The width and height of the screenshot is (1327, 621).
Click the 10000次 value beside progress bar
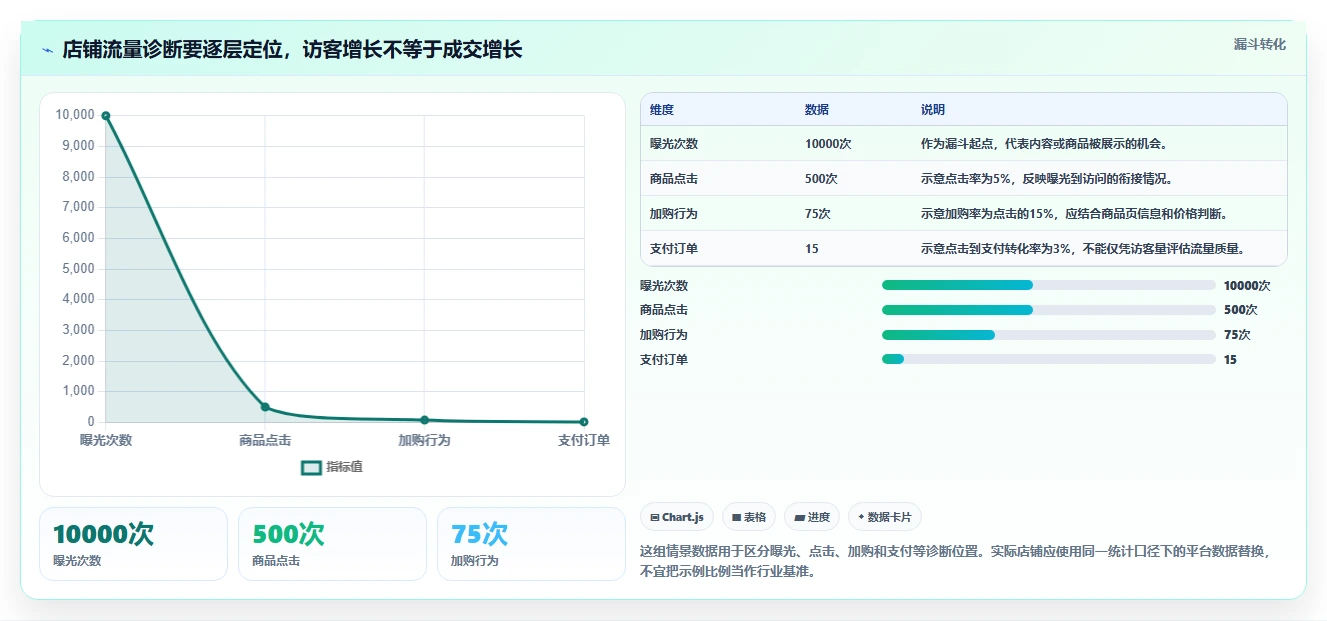(x=1247, y=285)
